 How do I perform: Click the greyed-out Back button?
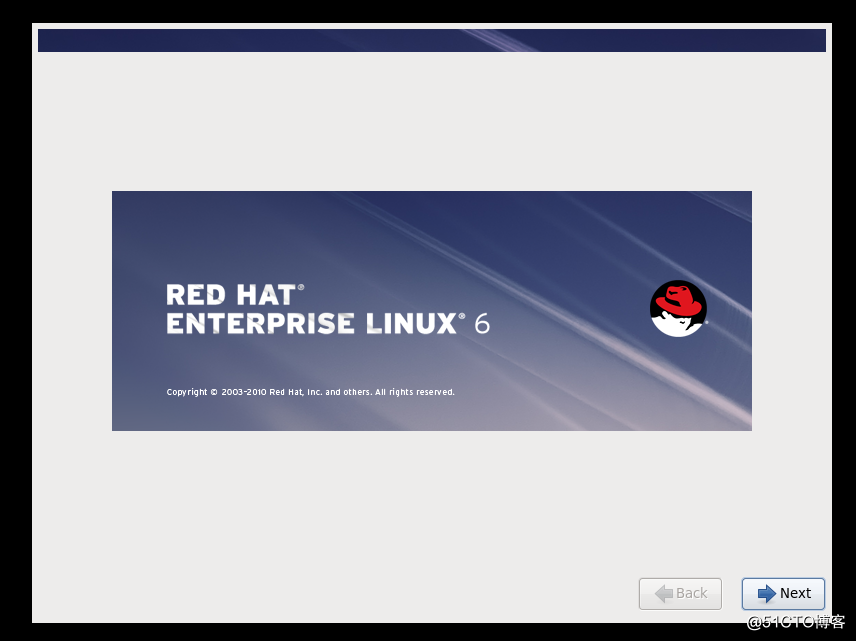pos(680,593)
